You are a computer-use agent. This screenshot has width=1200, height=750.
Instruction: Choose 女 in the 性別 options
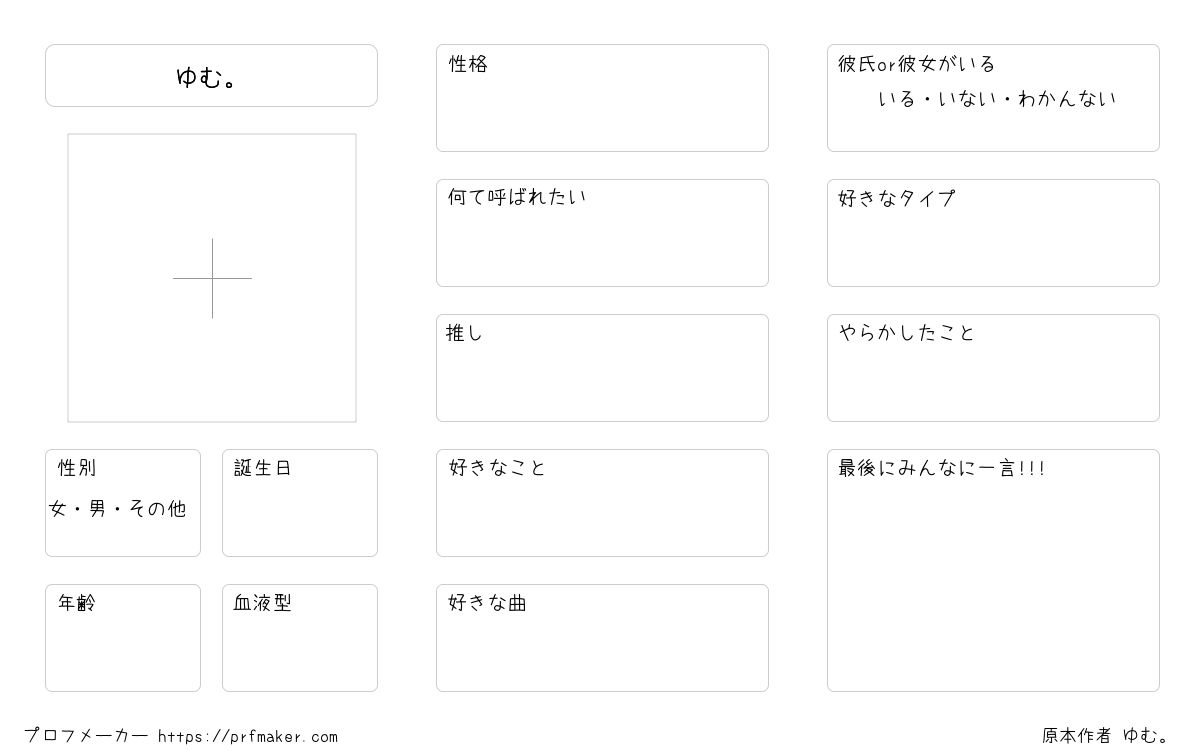pyautogui.click(x=58, y=509)
